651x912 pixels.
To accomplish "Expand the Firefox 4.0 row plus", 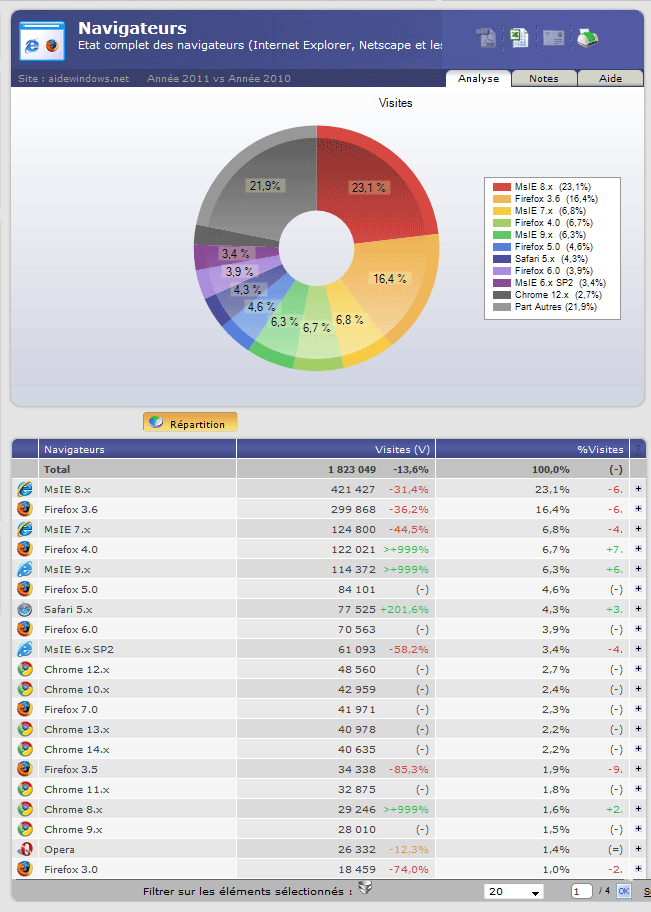I will pos(638,548).
